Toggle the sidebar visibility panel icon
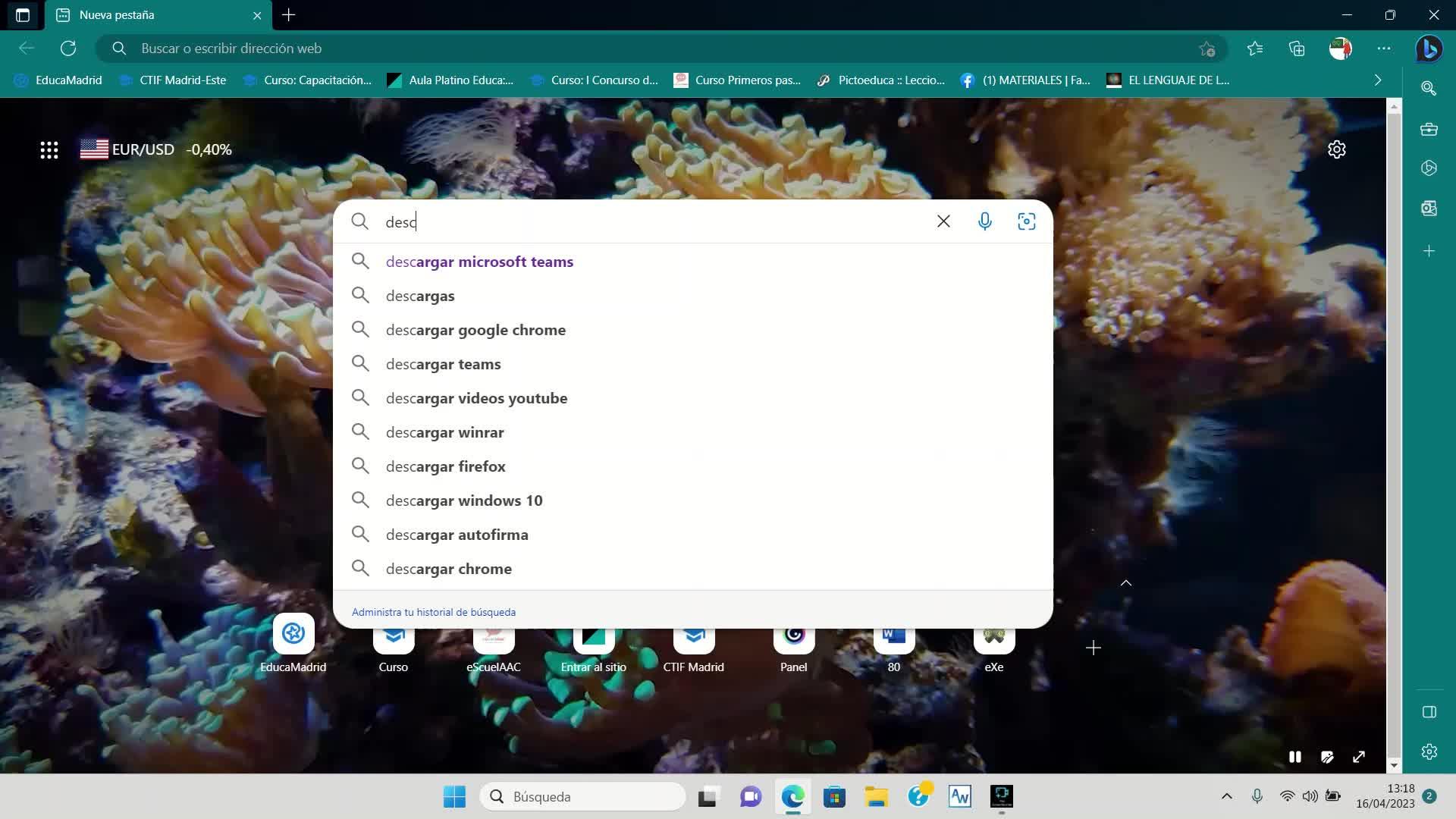The width and height of the screenshot is (1456, 819). tap(1429, 712)
